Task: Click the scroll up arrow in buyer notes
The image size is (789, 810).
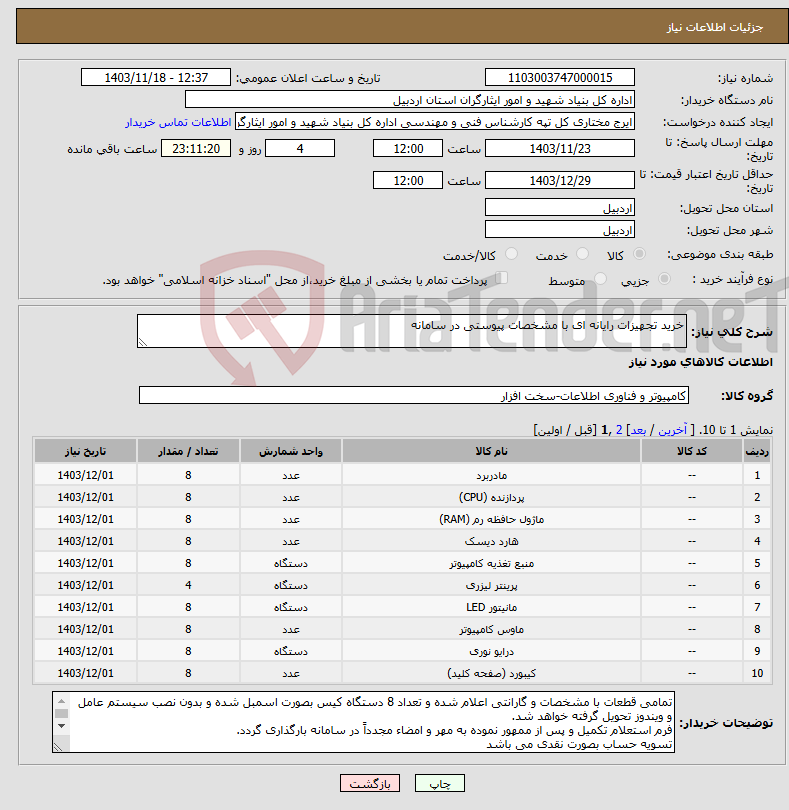Action: coord(61,701)
